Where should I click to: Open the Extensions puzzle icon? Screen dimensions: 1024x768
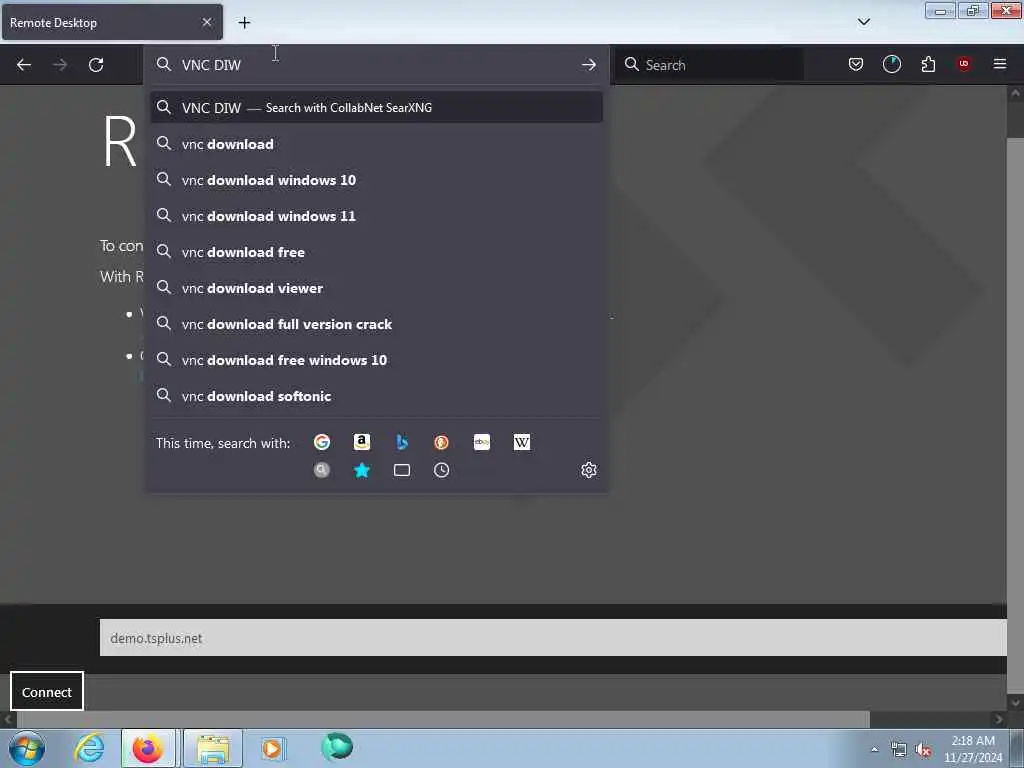coord(928,64)
